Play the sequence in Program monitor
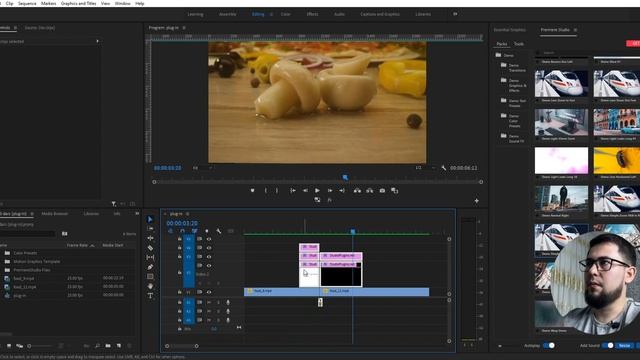 point(317,191)
